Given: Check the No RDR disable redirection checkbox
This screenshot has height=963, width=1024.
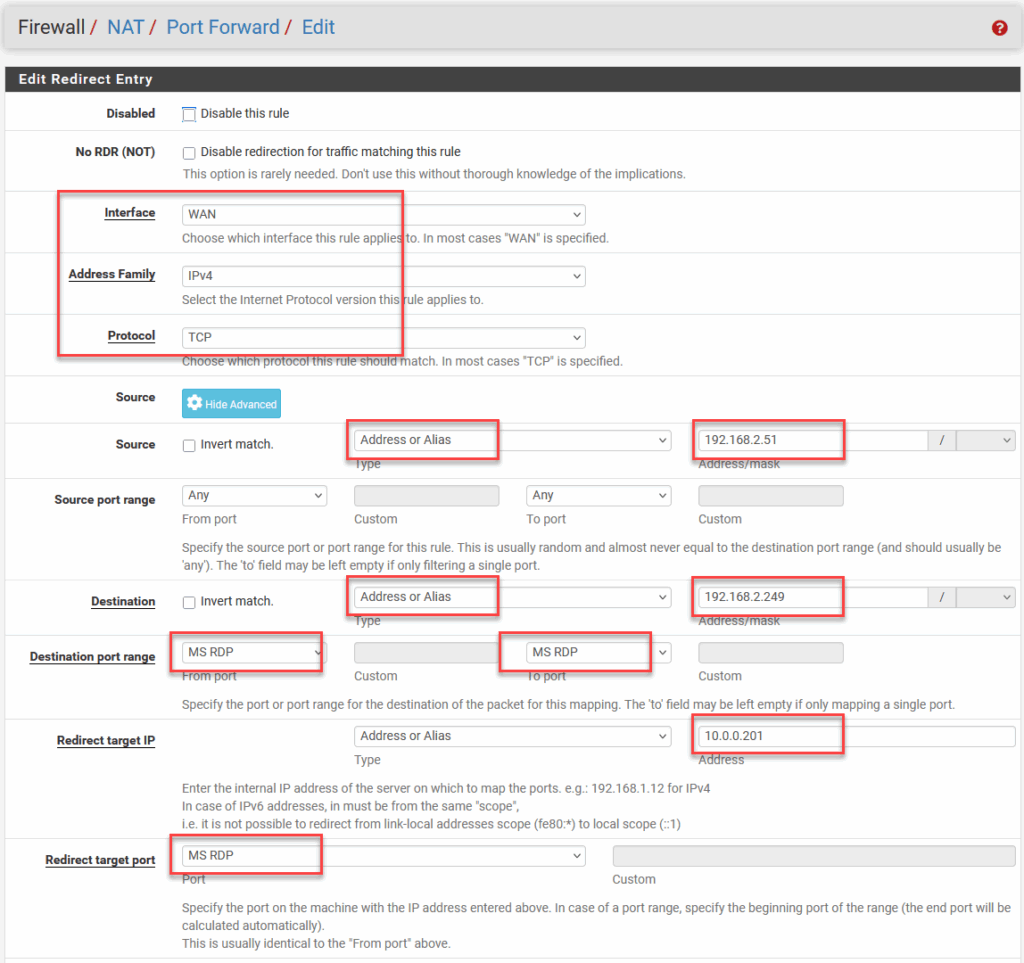Looking at the screenshot, I should (x=189, y=153).
